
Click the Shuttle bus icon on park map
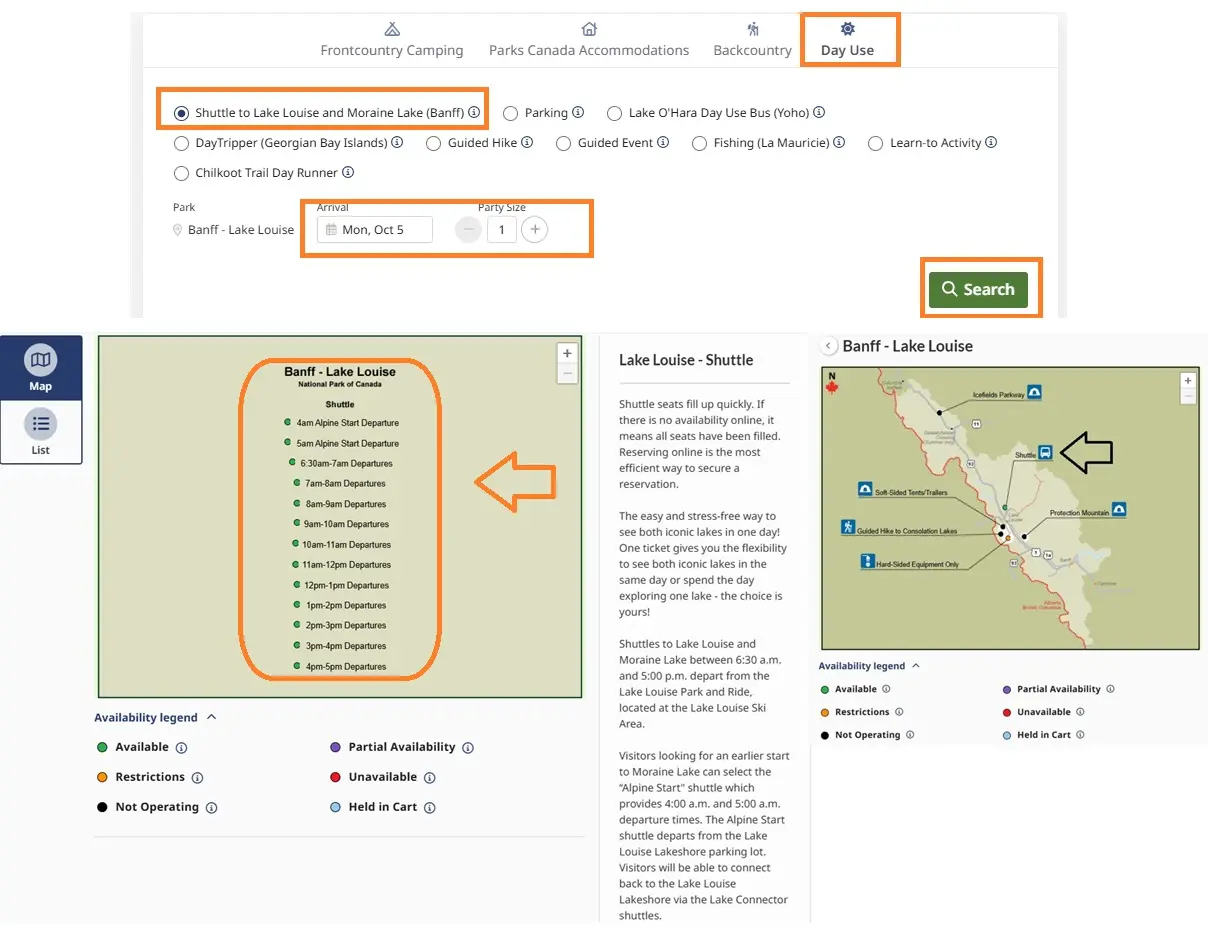1045,452
